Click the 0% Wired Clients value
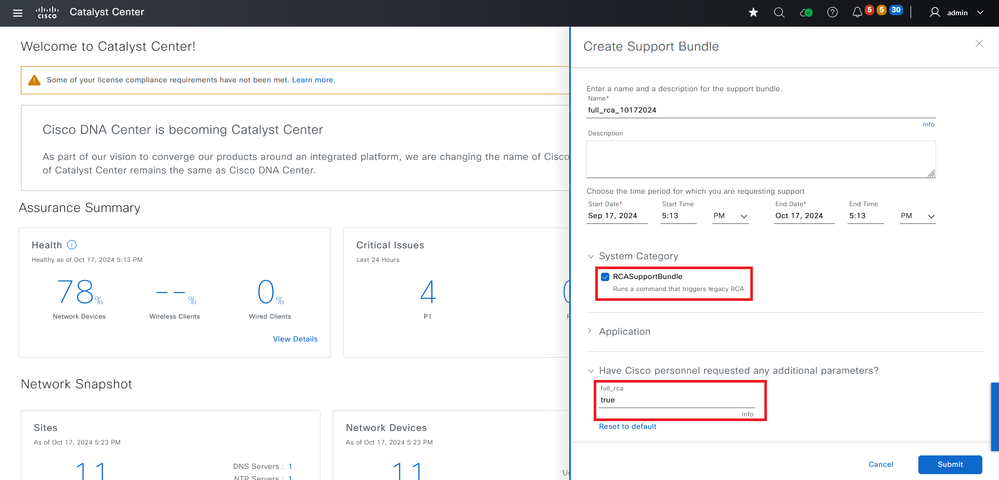The width and height of the screenshot is (999, 480). pyautogui.click(x=270, y=294)
